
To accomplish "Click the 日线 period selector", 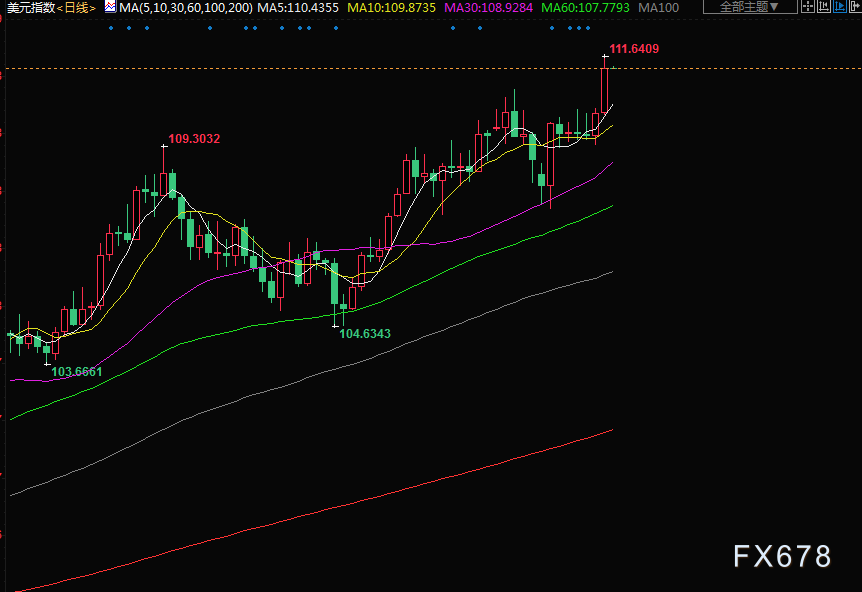I will pos(77,8).
